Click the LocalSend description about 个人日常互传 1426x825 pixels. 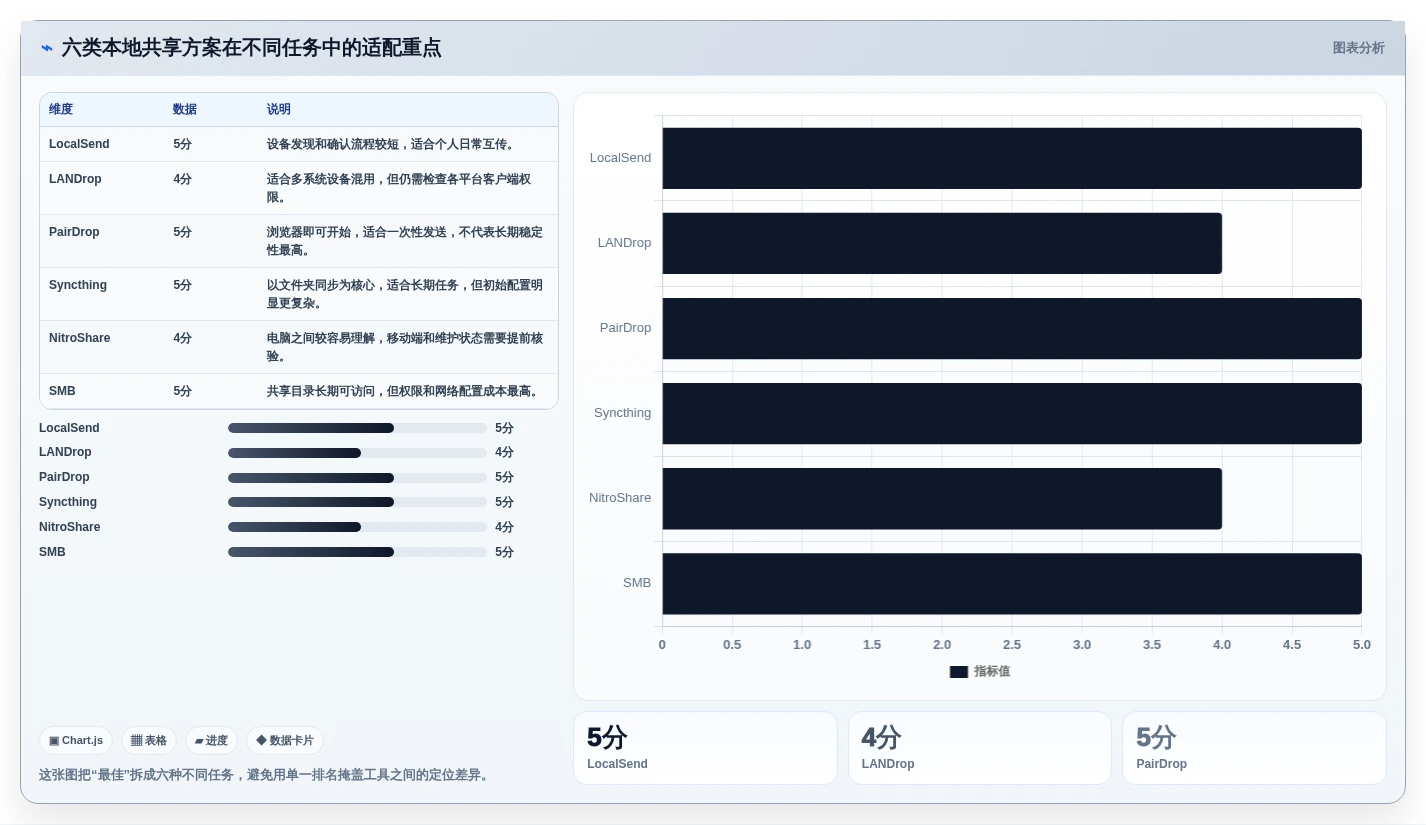pyautogui.click(x=392, y=144)
